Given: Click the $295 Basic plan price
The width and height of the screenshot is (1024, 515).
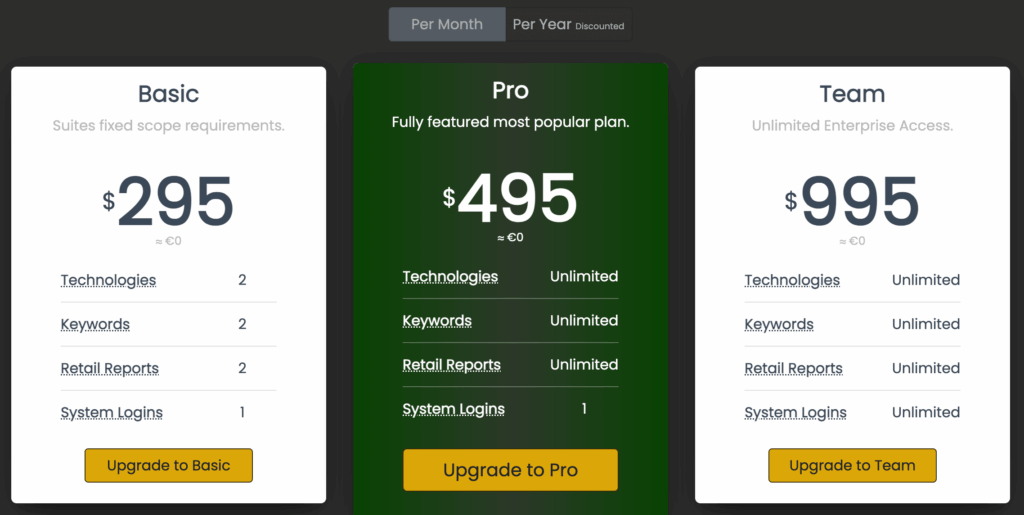Looking at the screenshot, I should 168,201.
